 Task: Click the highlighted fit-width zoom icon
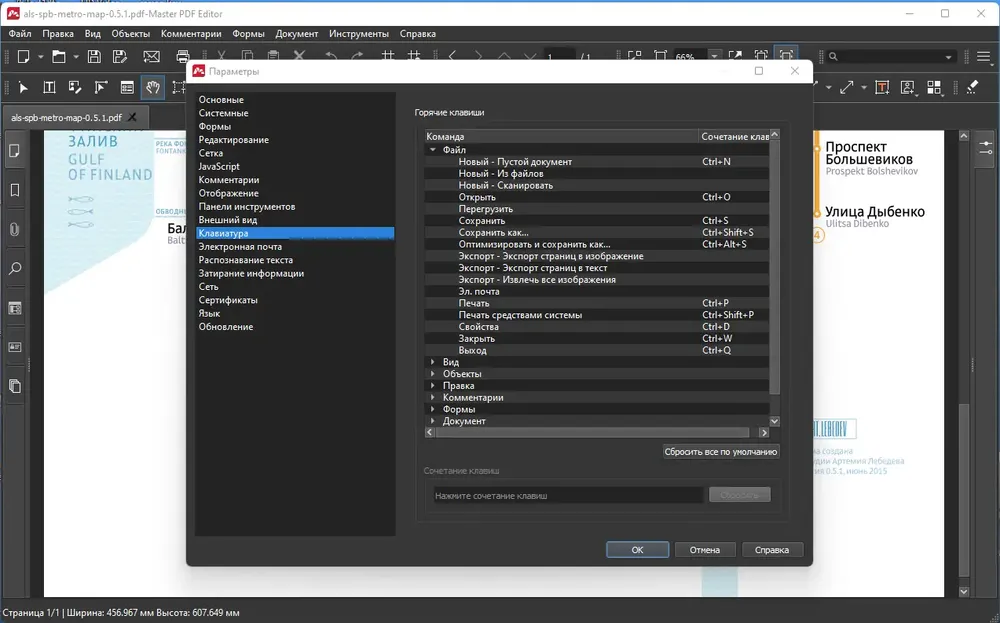pos(786,55)
